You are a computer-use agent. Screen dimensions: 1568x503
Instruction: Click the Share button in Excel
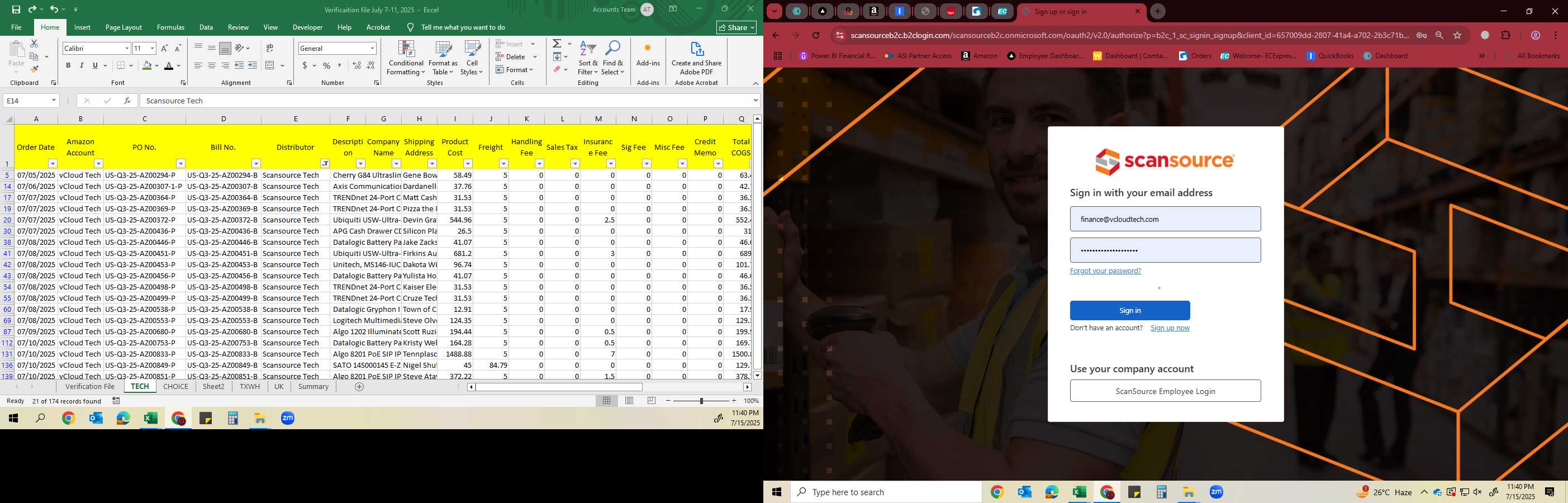coord(736,27)
